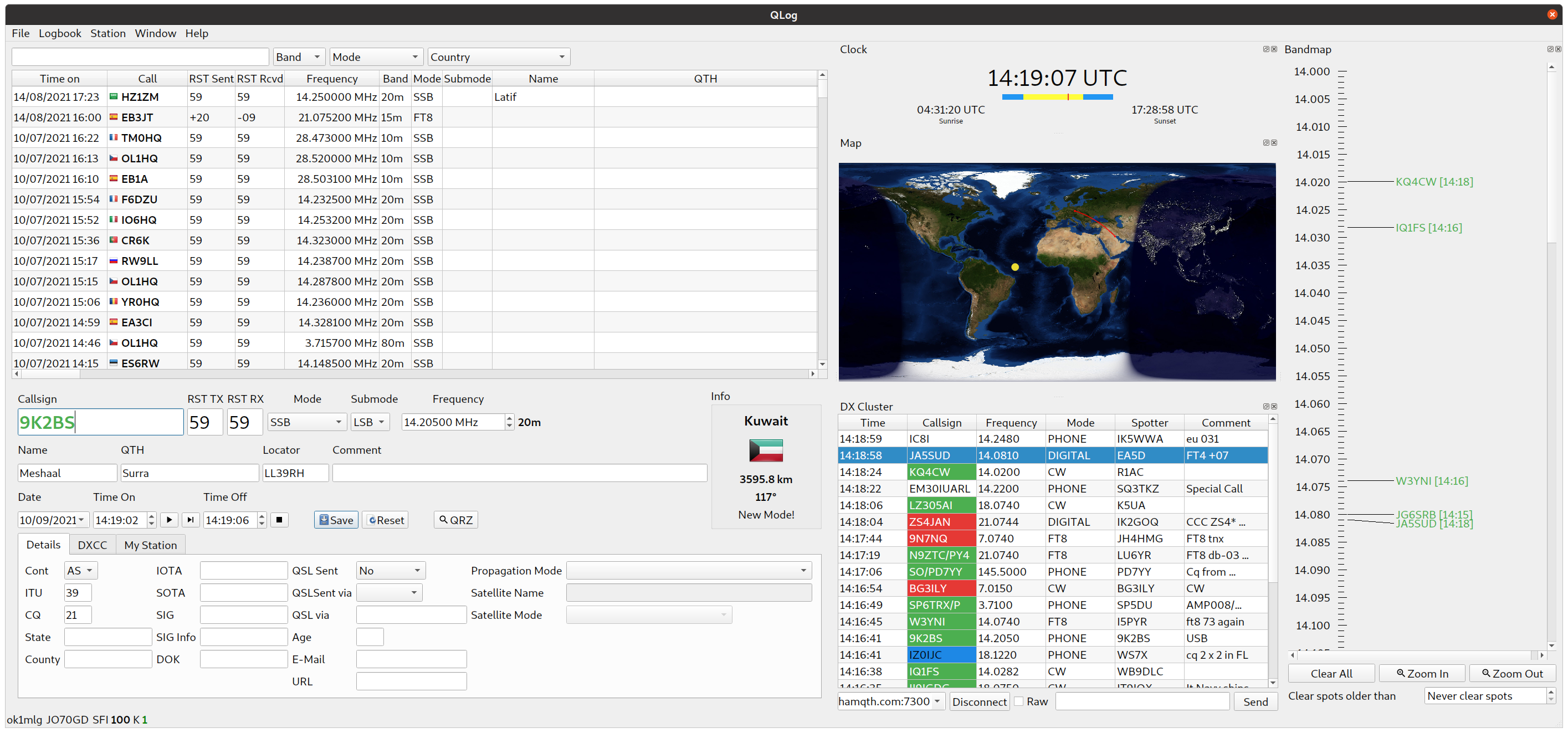Zoom Out the bandmap
1568x733 pixels.
1512,673
